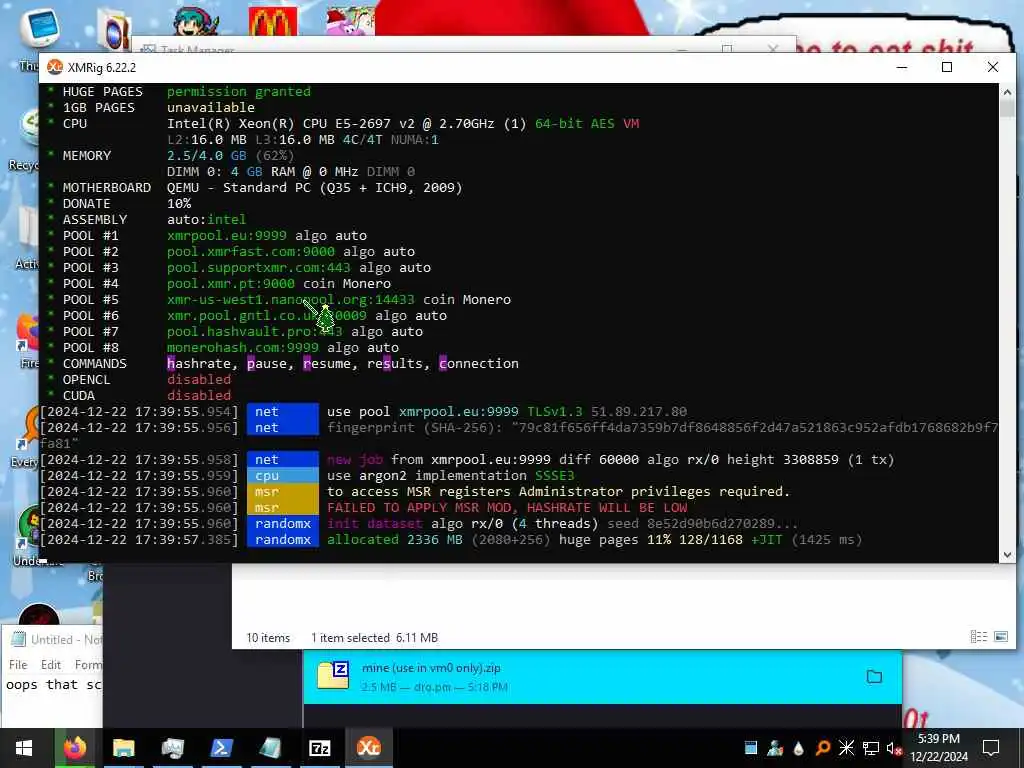The width and height of the screenshot is (1024, 768).
Task: Select the anime character desktop icon
Action: pos(197,20)
